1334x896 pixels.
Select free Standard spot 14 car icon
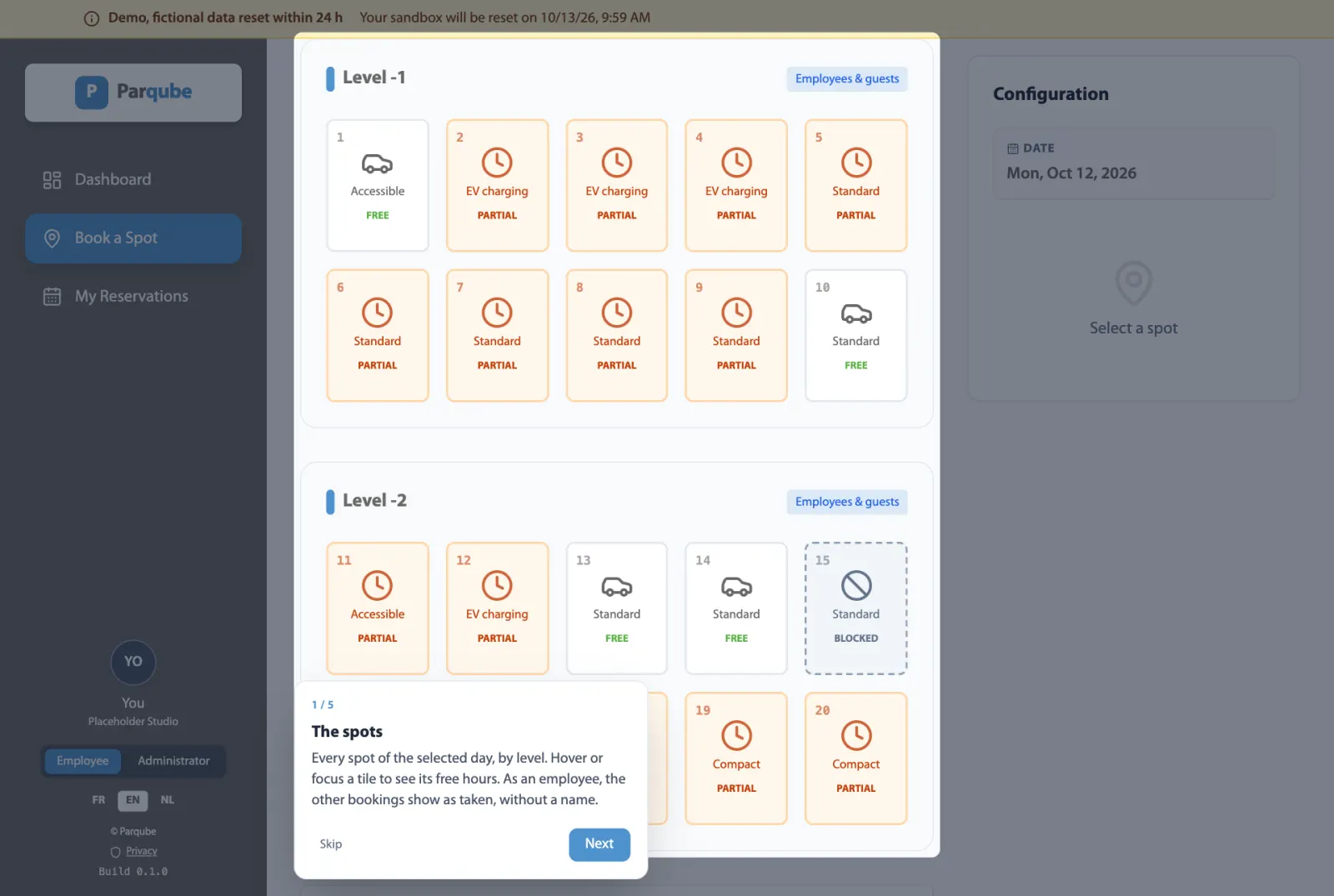(736, 587)
